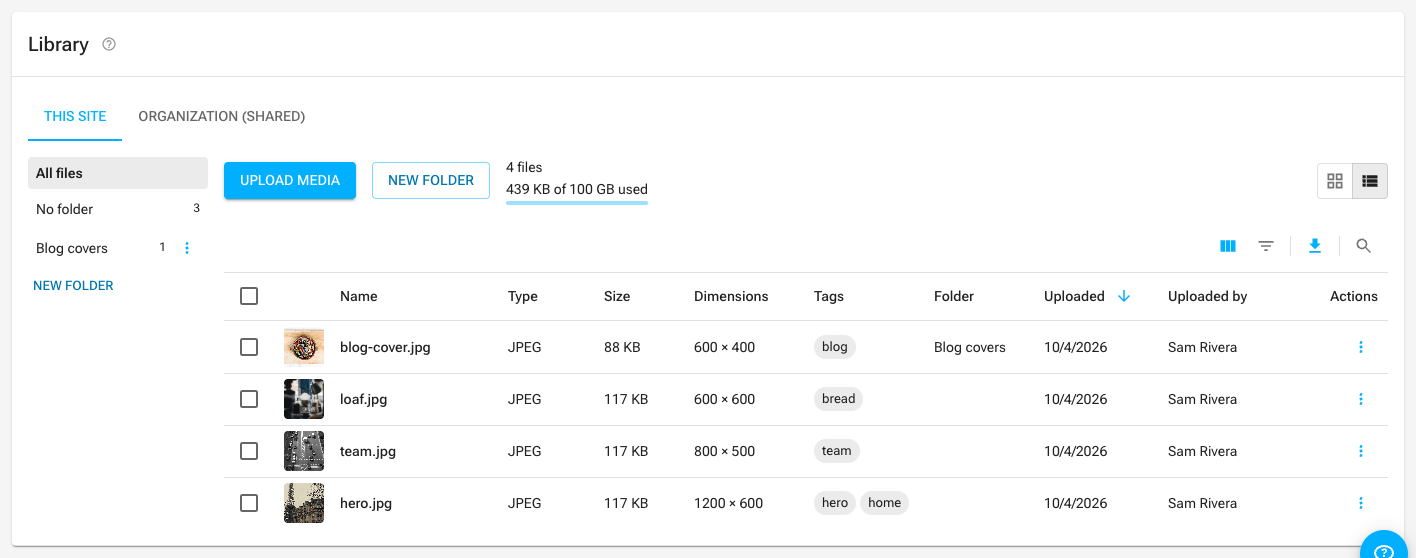The image size is (1416, 558).
Task: Click the Uploaded sort arrow
Action: (1124, 296)
